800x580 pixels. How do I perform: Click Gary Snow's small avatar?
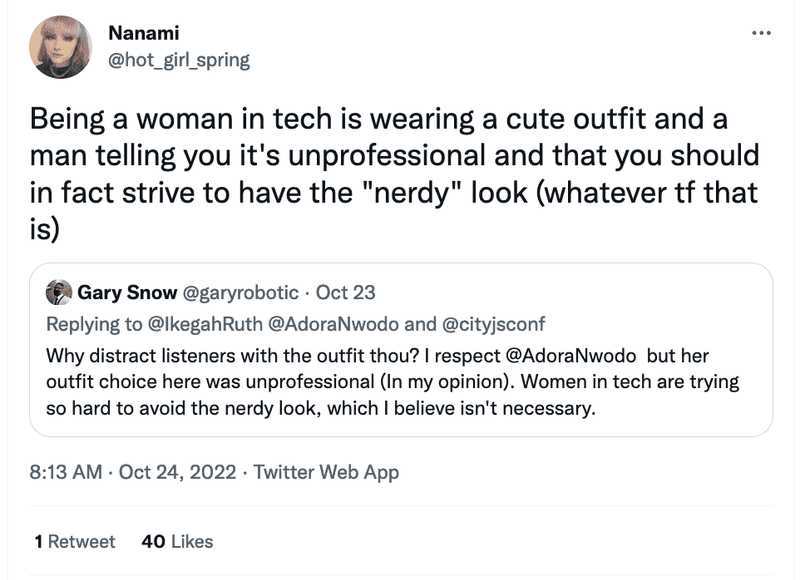[59, 292]
